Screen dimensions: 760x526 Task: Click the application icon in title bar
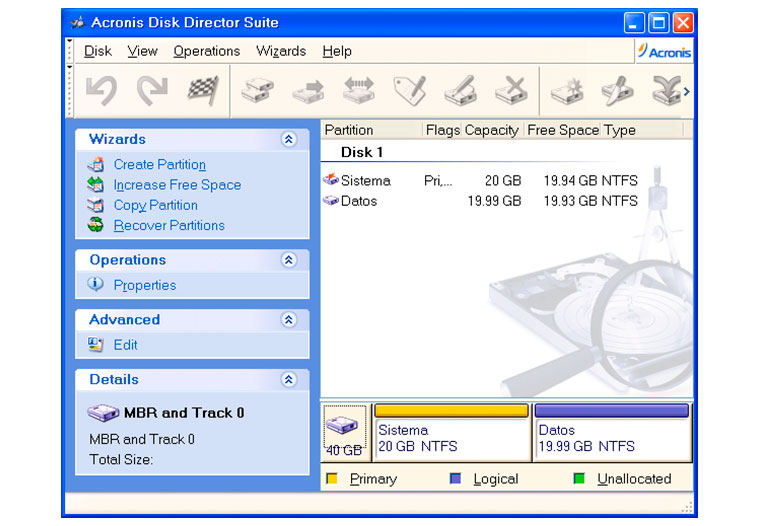click(78, 22)
